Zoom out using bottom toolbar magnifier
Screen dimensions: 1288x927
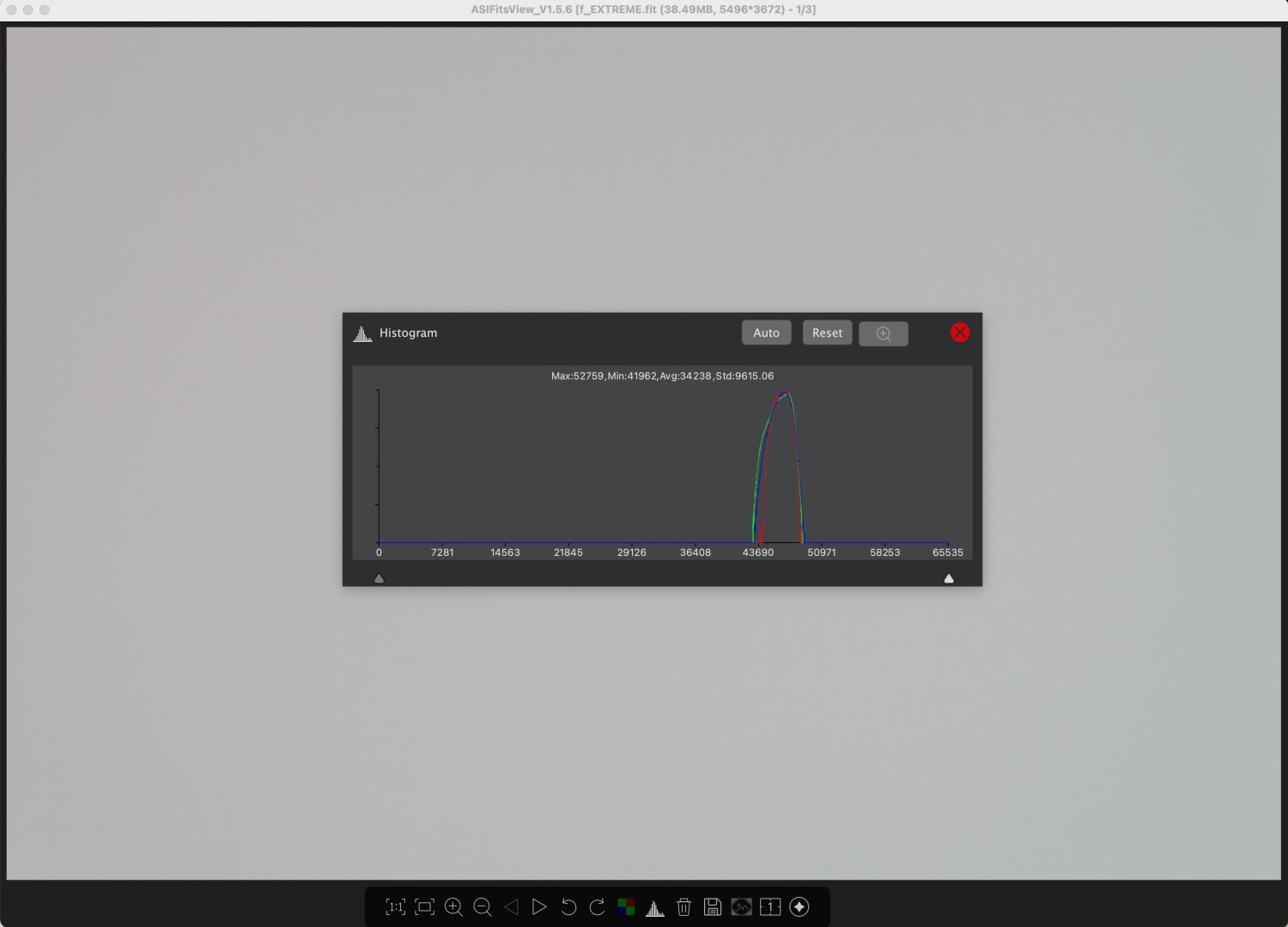coord(483,907)
